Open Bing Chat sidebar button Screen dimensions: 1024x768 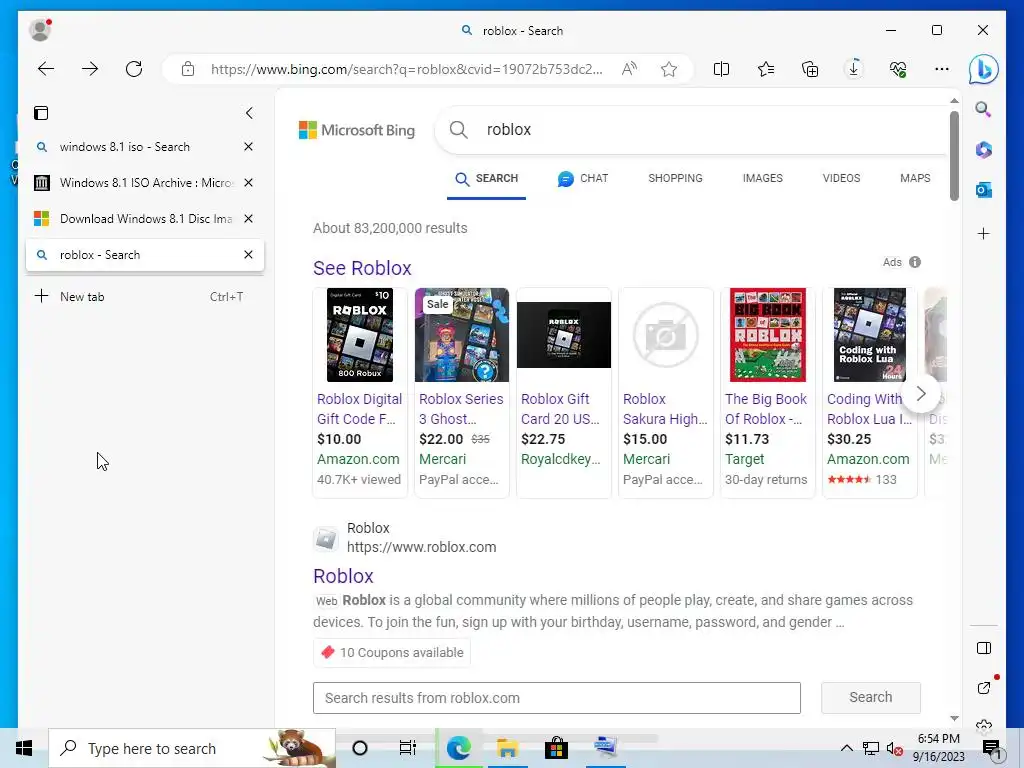984,69
